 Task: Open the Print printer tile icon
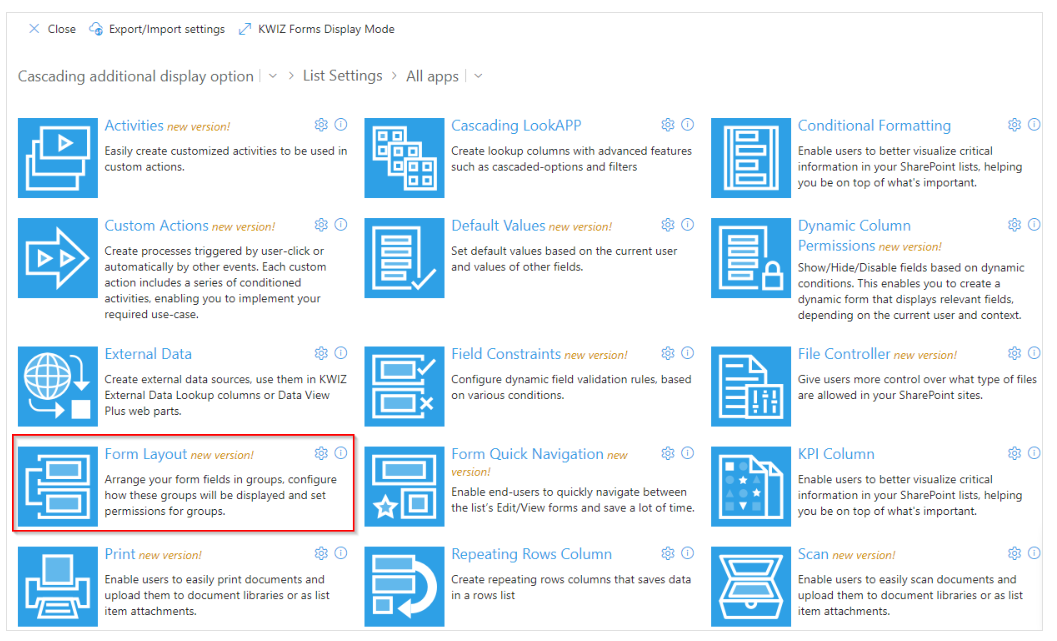pos(57,586)
